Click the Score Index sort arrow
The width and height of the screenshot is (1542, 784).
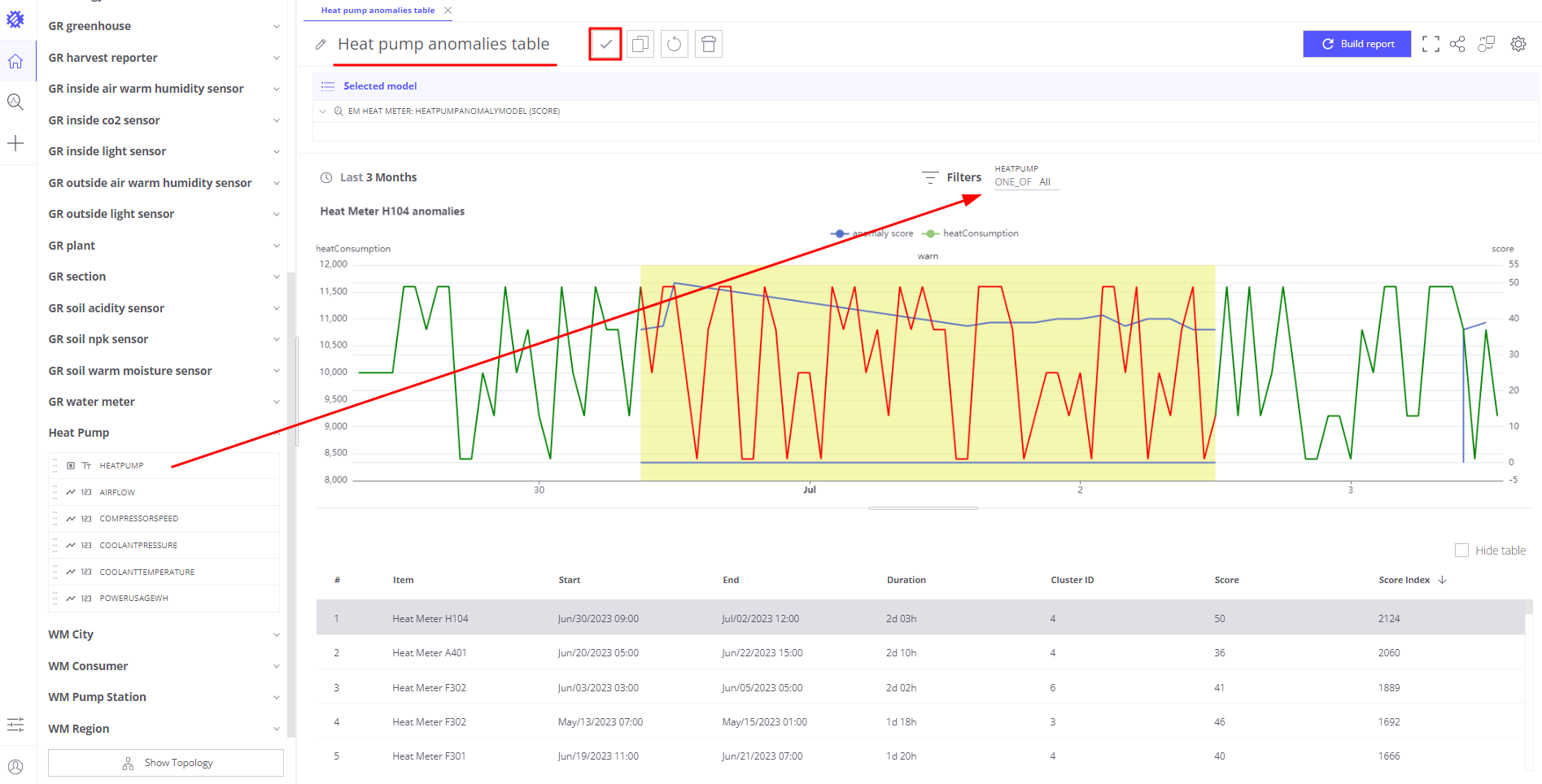1443,580
